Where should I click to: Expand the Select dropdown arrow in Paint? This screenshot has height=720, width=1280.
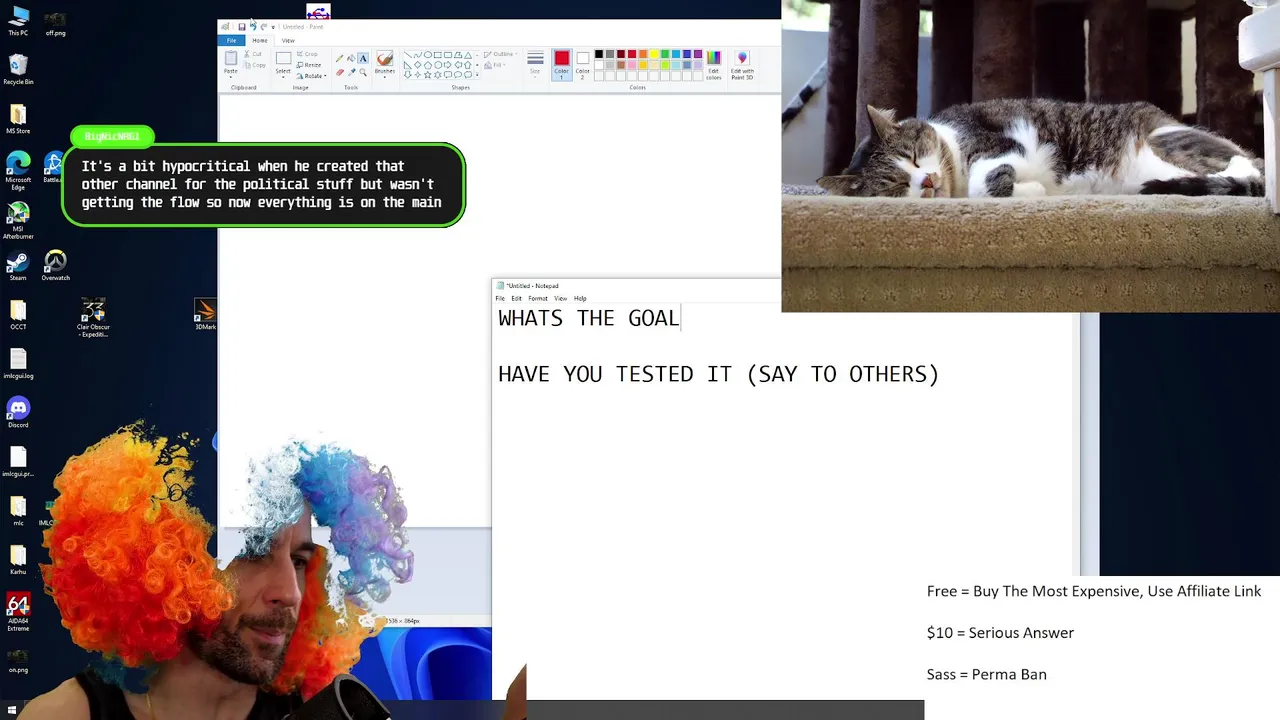tap(283, 77)
